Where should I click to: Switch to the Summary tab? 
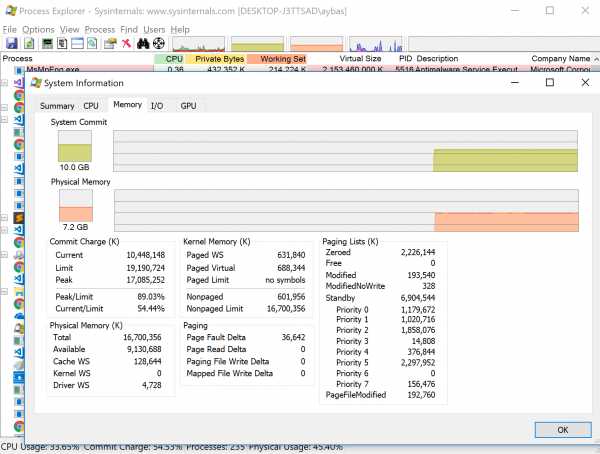(57, 106)
